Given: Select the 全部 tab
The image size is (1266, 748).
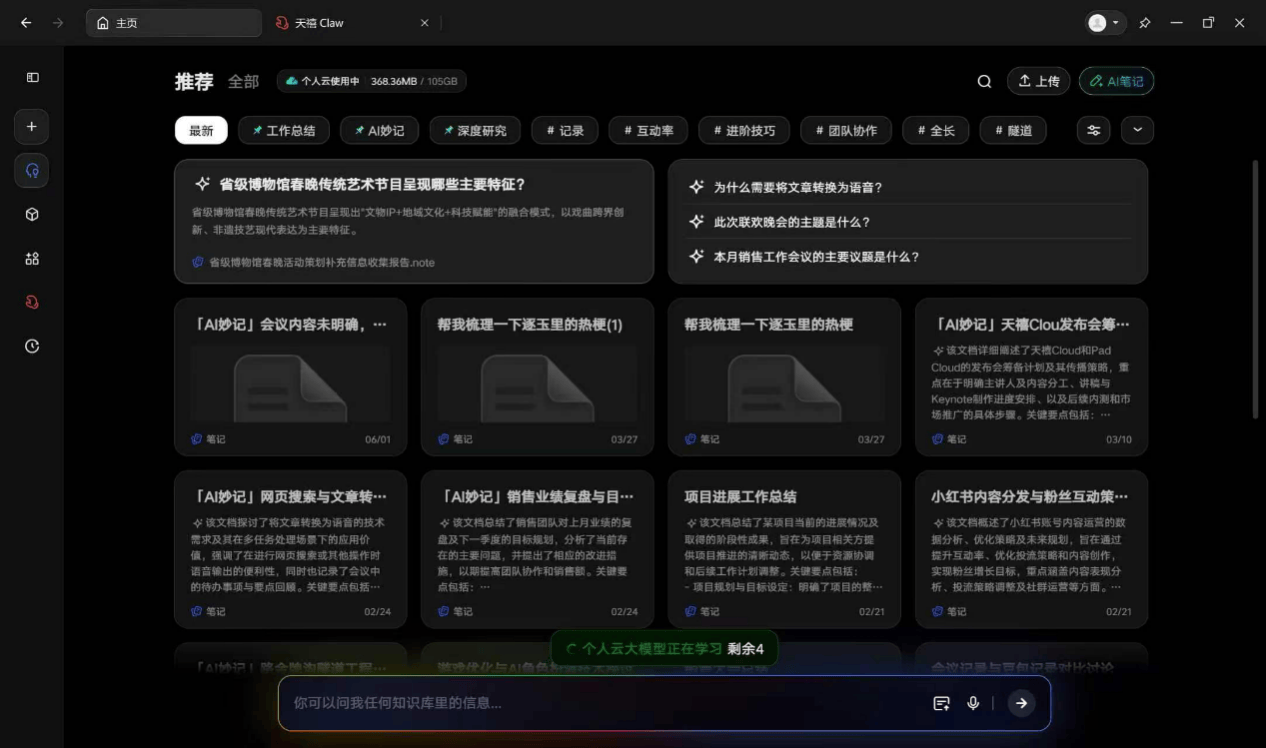Looking at the screenshot, I should [x=243, y=81].
